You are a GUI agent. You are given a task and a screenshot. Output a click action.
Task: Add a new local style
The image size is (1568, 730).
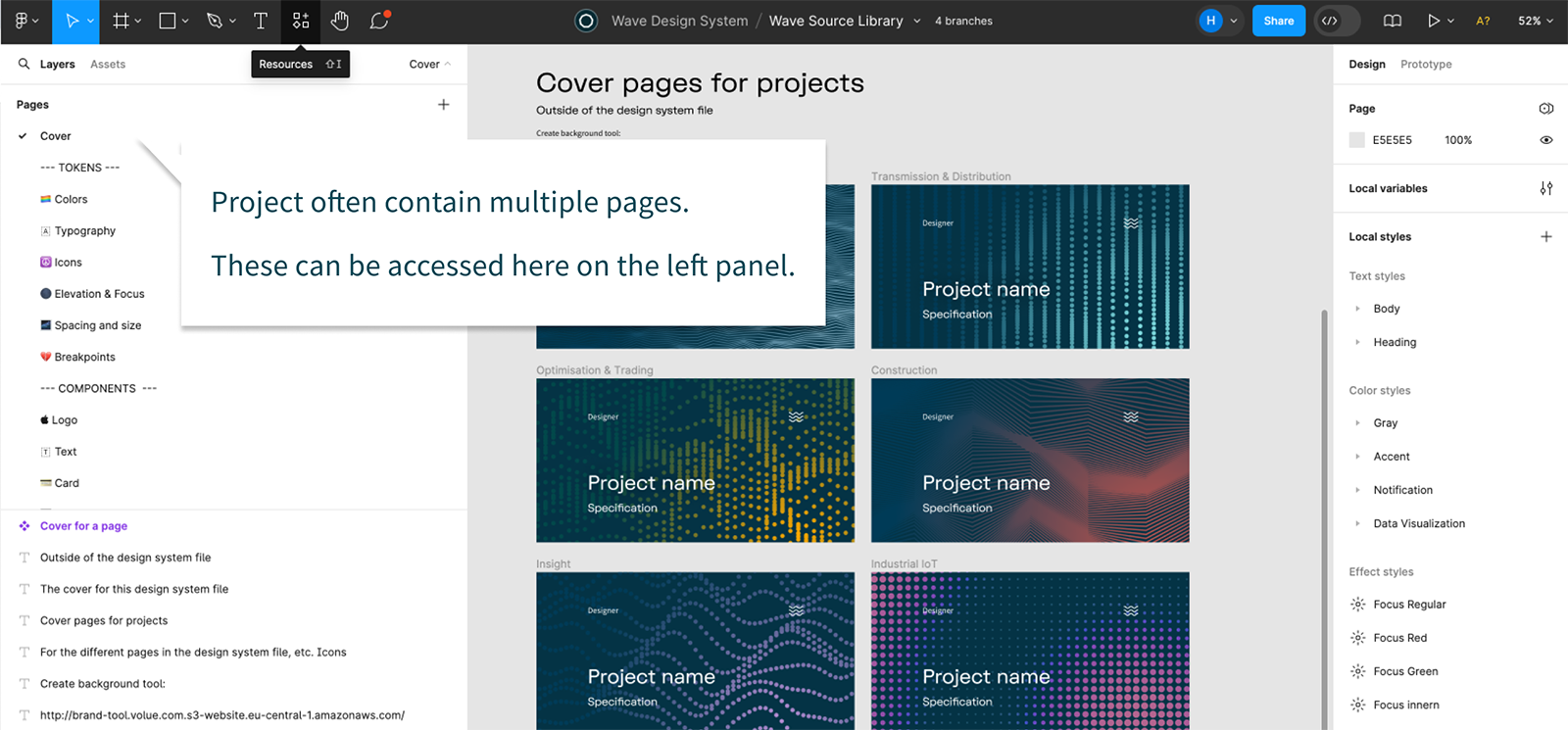[1545, 236]
